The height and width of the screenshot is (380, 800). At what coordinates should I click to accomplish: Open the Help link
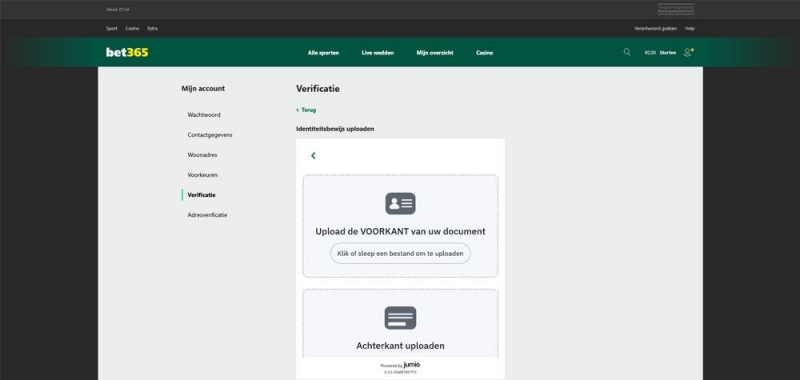pos(690,29)
